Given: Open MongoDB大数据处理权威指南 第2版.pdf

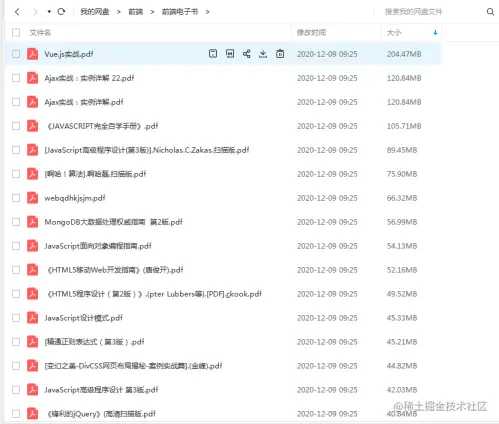Looking at the screenshot, I should click(x=114, y=222).
